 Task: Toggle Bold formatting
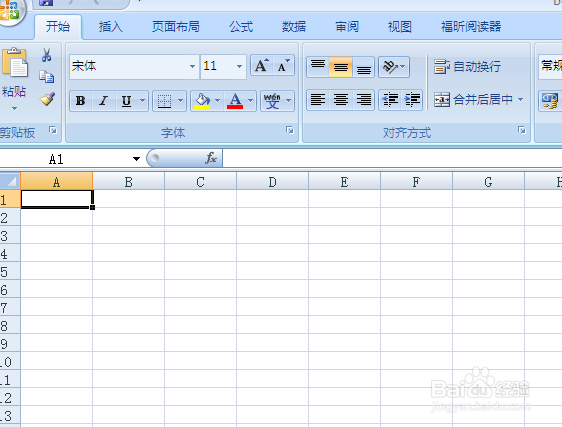(x=81, y=101)
